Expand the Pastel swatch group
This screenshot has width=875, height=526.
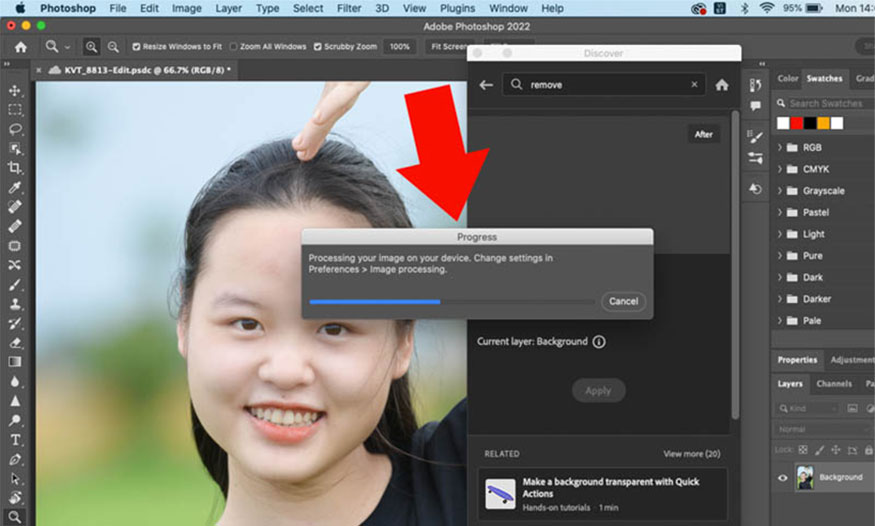(780, 213)
